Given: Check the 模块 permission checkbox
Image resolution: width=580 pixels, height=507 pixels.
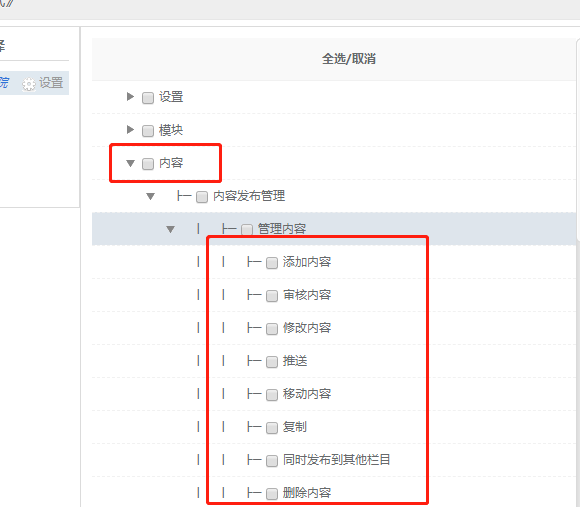Looking at the screenshot, I should pos(148,131).
